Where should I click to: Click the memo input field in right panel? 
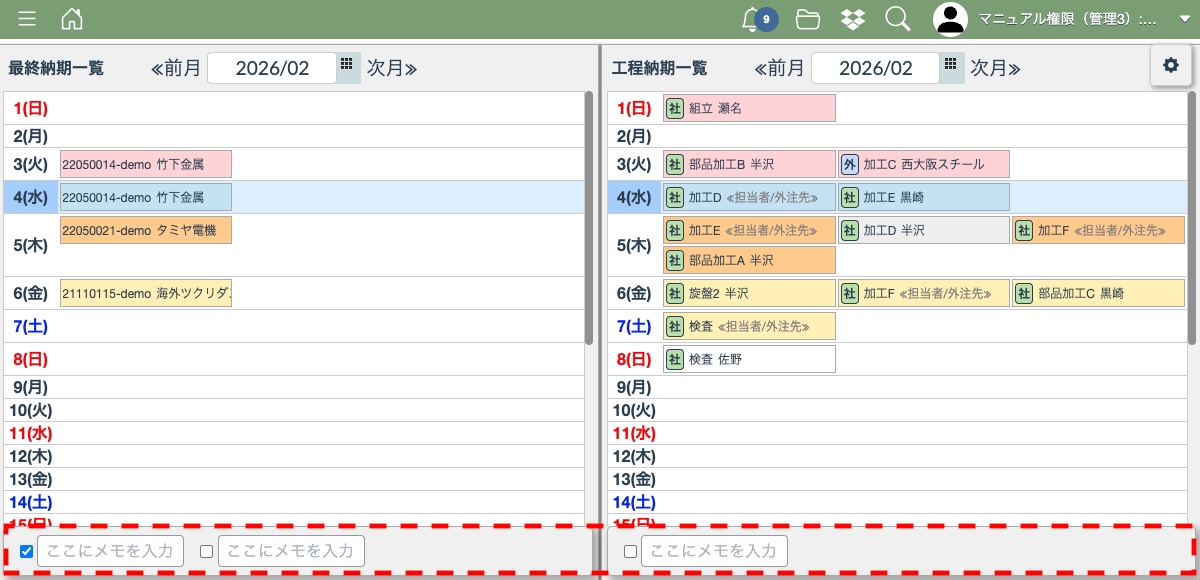[x=714, y=551]
